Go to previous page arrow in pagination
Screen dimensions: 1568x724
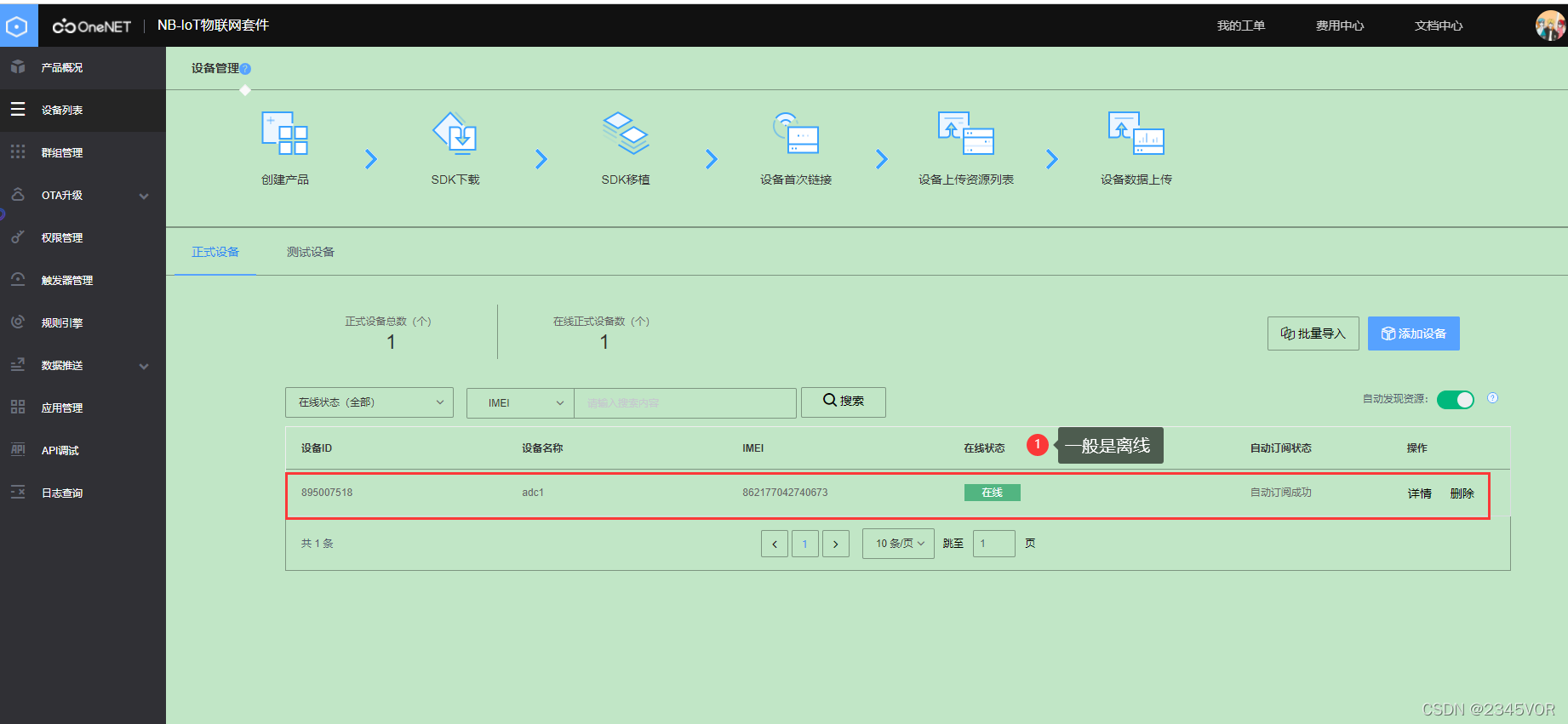pyautogui.click(x=775, y=544)
